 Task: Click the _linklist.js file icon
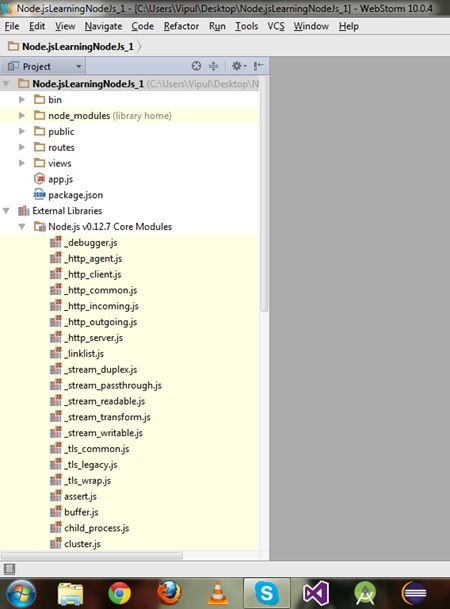(x=56, y=353)
